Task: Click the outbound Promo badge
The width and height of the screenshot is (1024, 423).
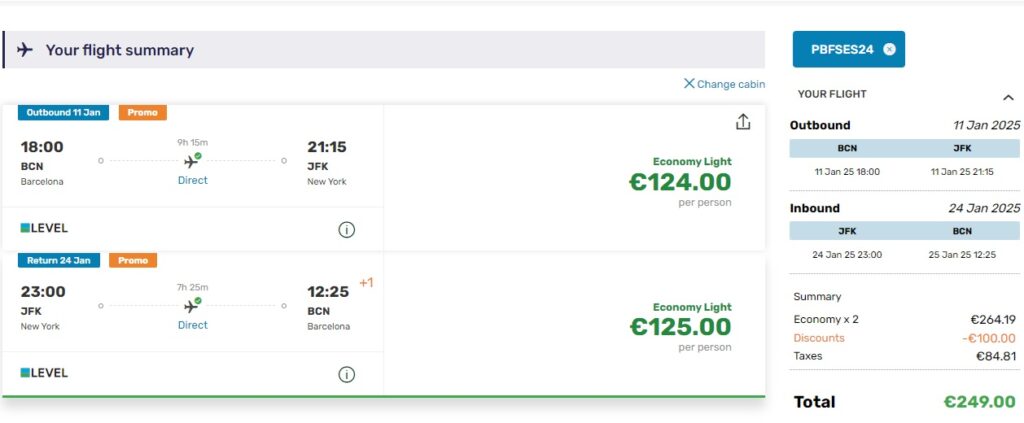Action: [x=142, y=113]
